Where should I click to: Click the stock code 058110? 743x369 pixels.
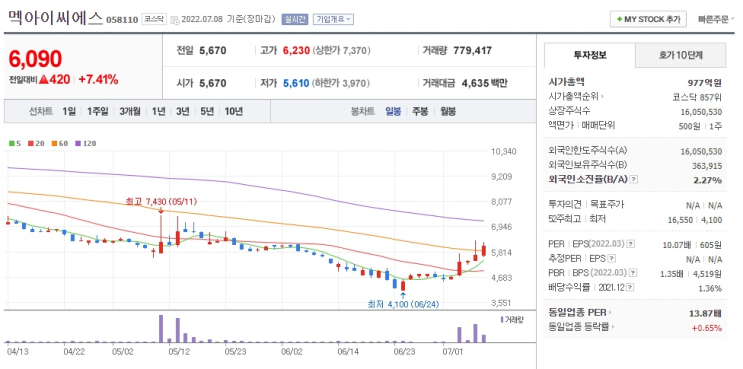click(x=122, y=20)
